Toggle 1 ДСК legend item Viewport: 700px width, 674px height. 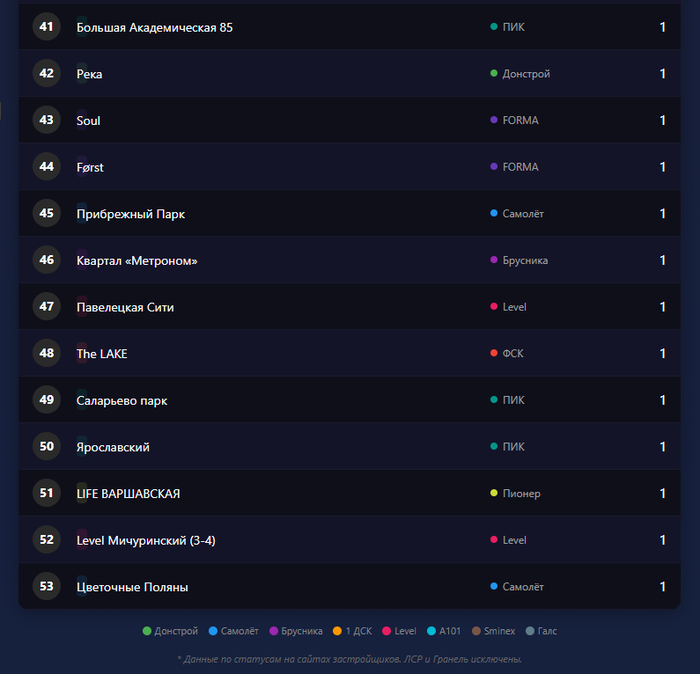[358, 631]
